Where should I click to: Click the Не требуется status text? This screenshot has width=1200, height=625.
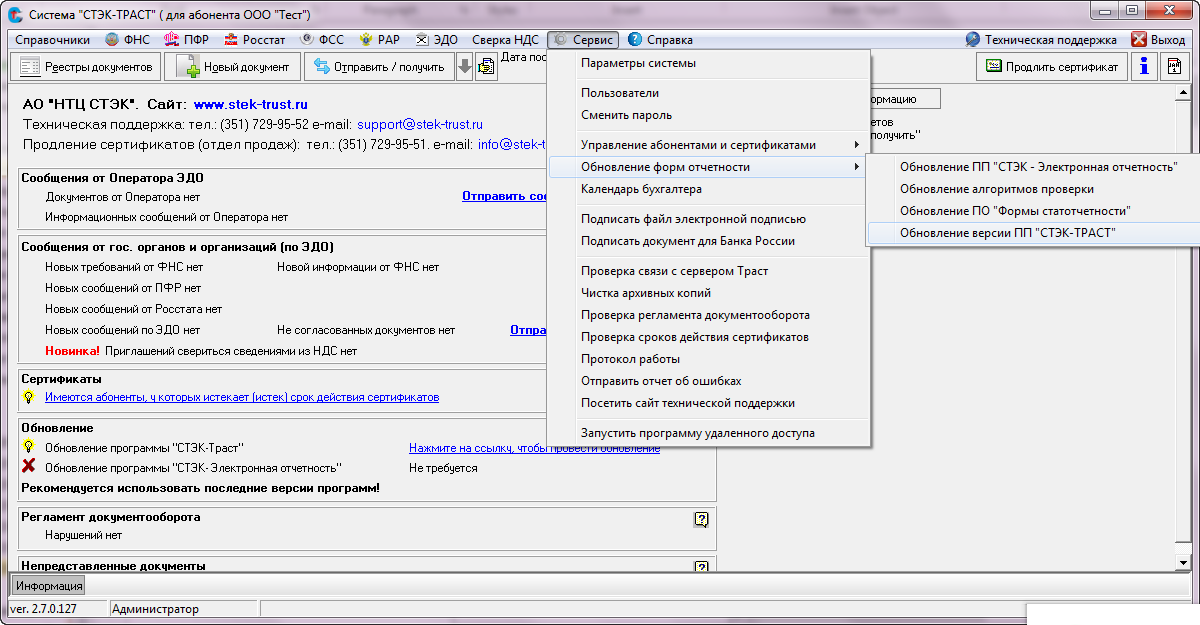pyautogui.click(x=443, y=468)
